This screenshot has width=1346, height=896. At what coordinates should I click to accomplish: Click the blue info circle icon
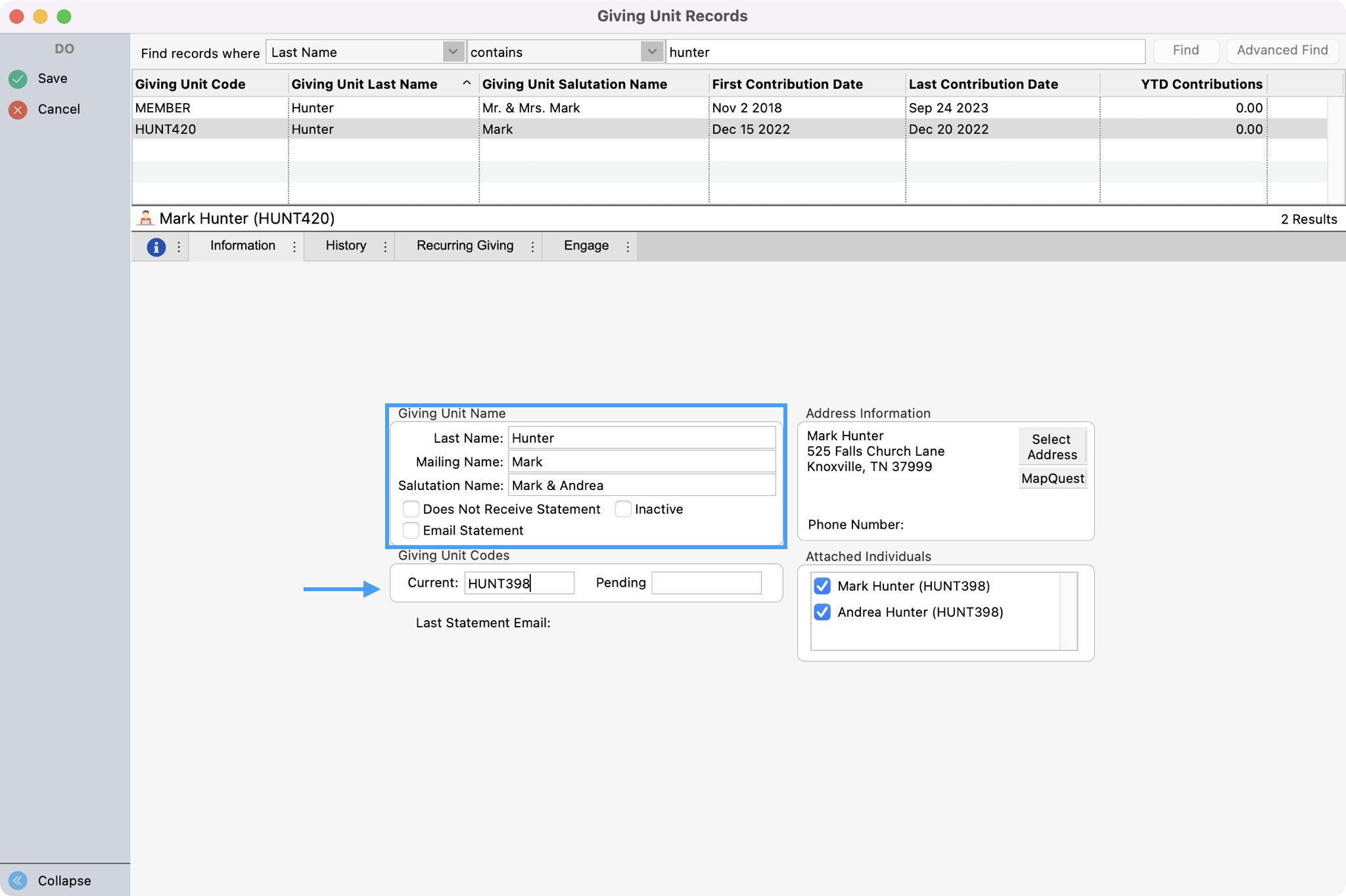point(156,247)
